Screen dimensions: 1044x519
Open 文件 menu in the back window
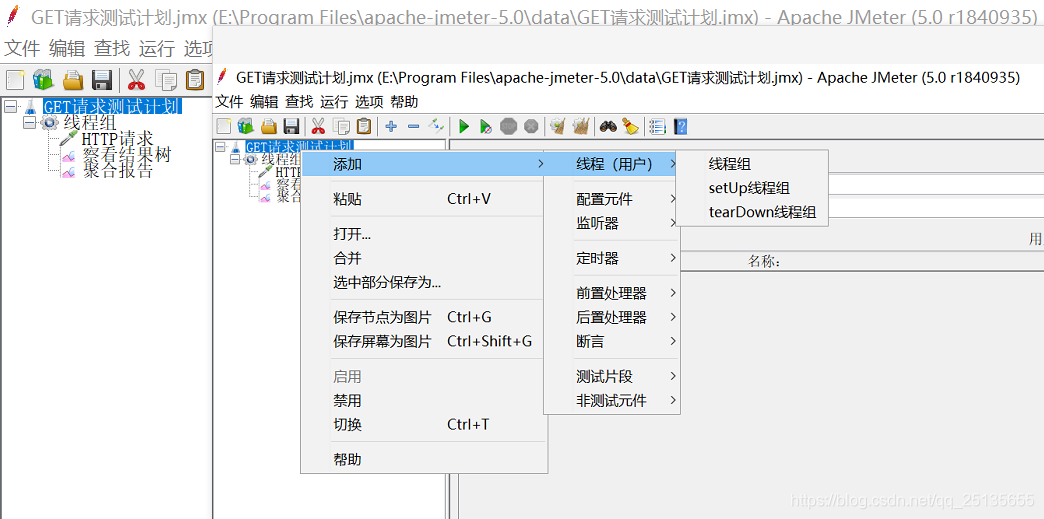coord(23,48)
